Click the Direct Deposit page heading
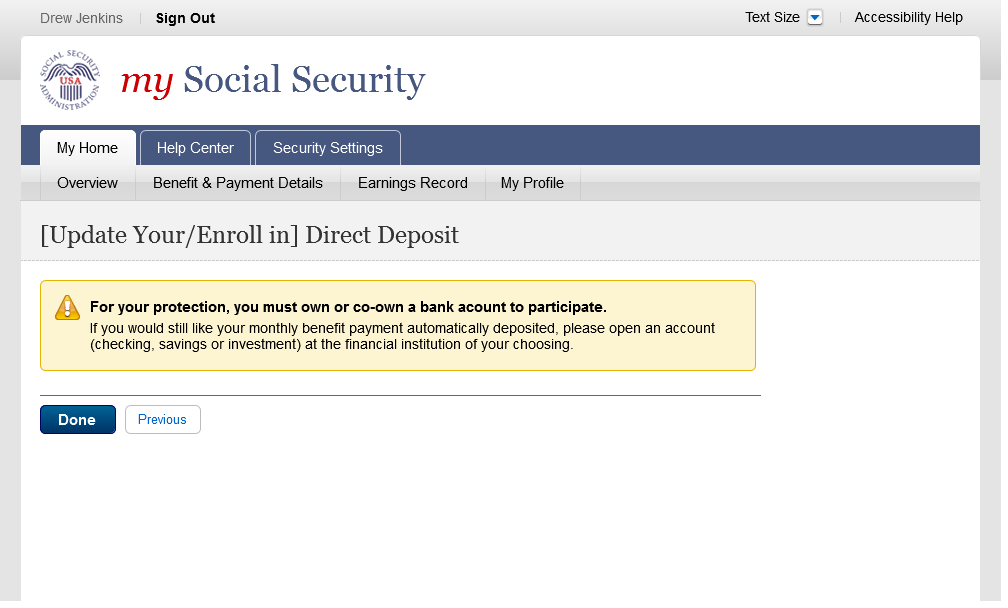 pos(249,236)
